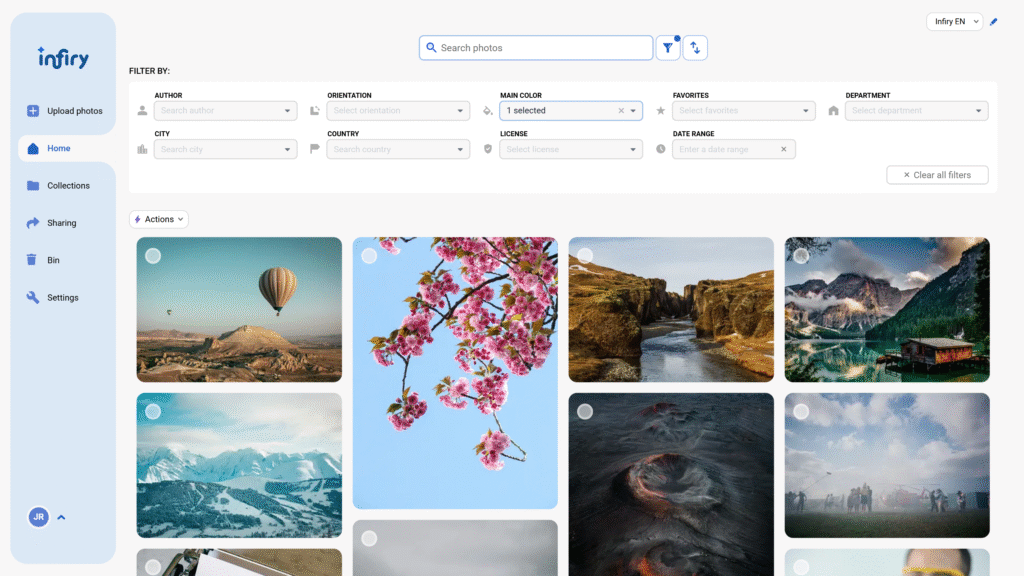1024x576 pixels.
Task: Expand the Main Color dropdown arrow
Action: coord(633,111)
